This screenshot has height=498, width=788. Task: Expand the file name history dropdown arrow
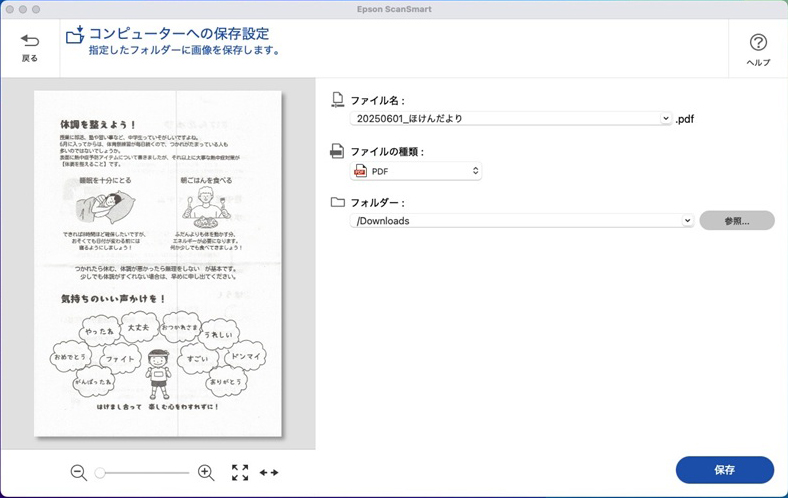(x=665, y=119)
